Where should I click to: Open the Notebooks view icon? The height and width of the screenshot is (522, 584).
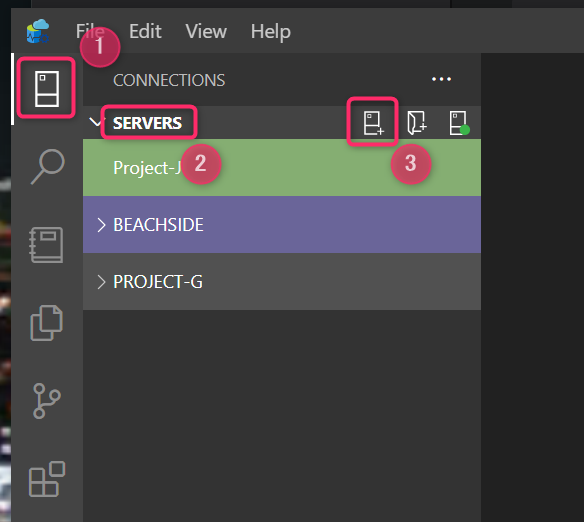pos(47,245)
